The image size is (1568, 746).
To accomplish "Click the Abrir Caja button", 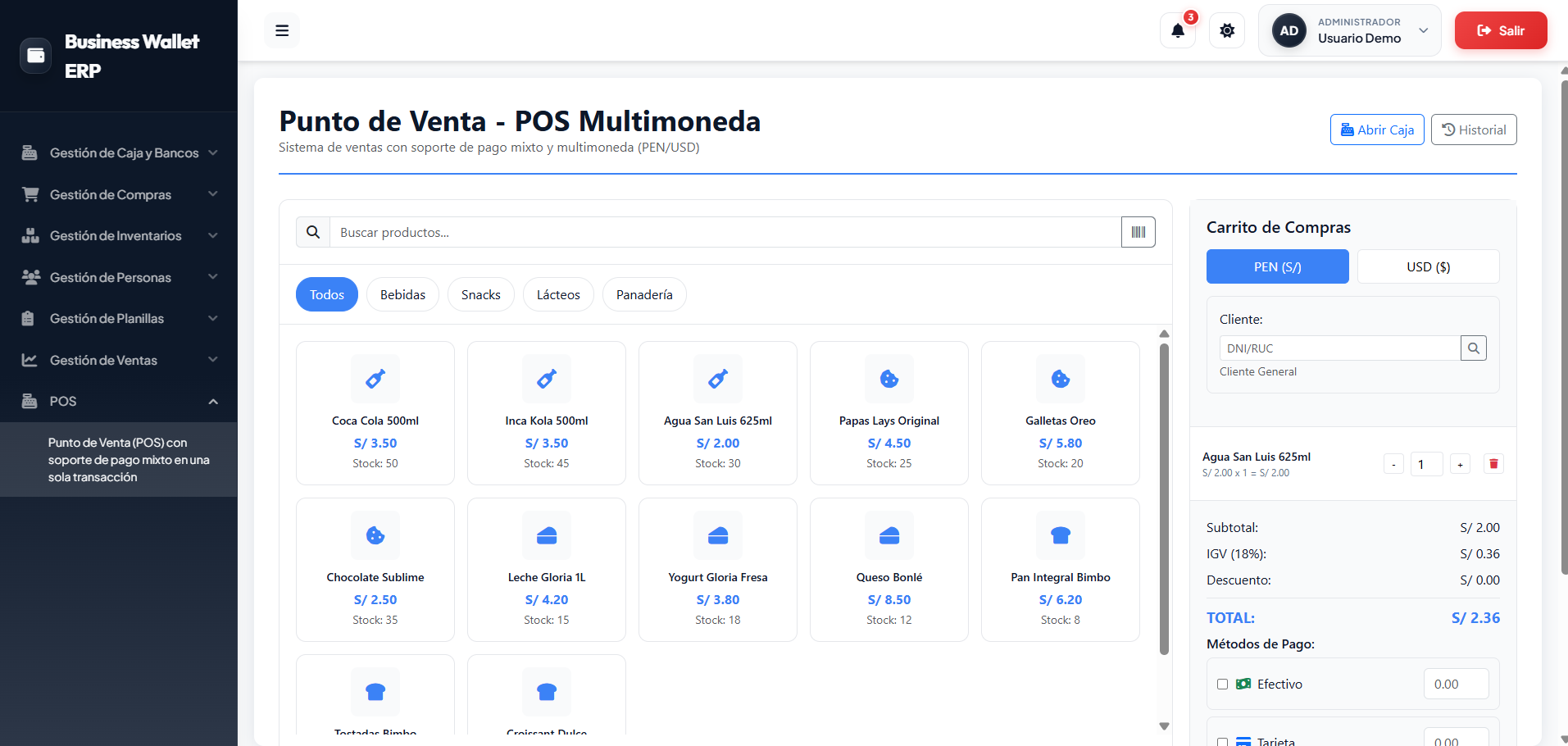I will (1377, 130).
